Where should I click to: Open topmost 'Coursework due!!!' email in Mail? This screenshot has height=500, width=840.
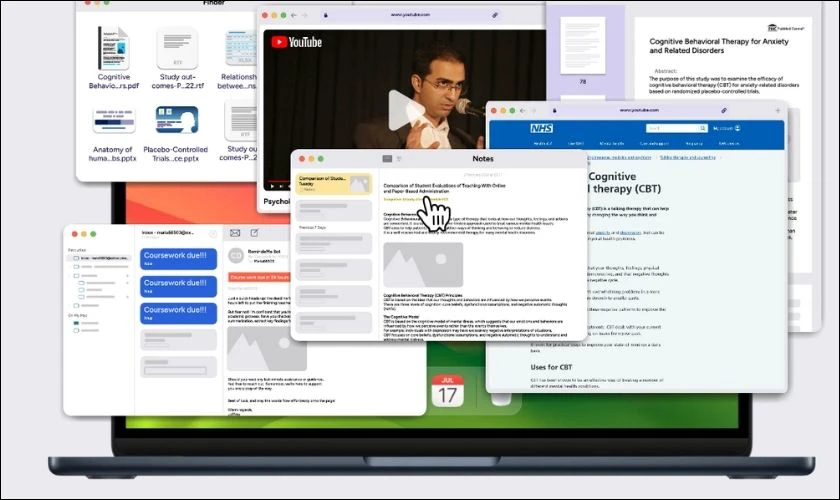point(178,259)
